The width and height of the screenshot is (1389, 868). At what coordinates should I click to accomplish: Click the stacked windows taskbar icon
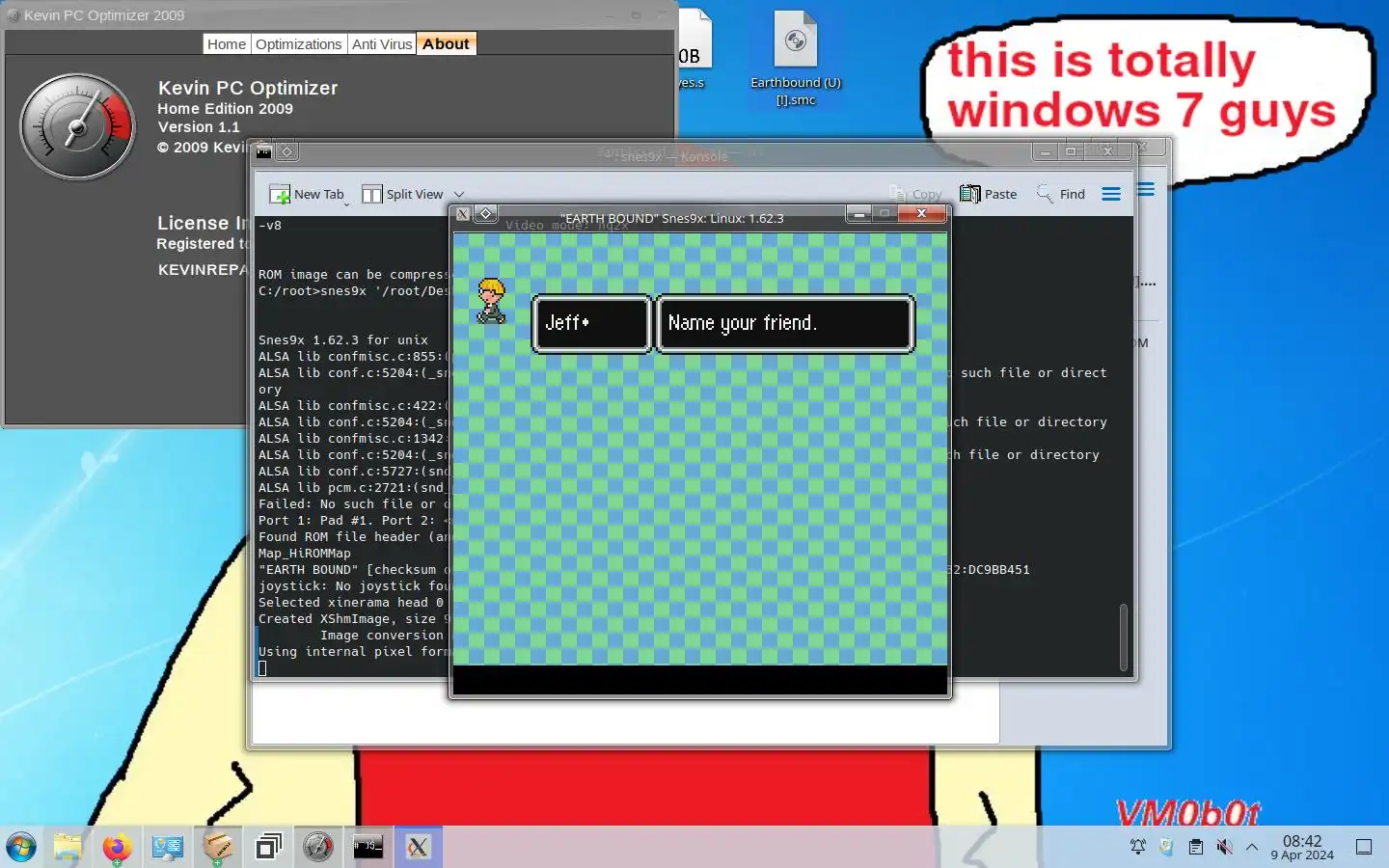point(268,848)
